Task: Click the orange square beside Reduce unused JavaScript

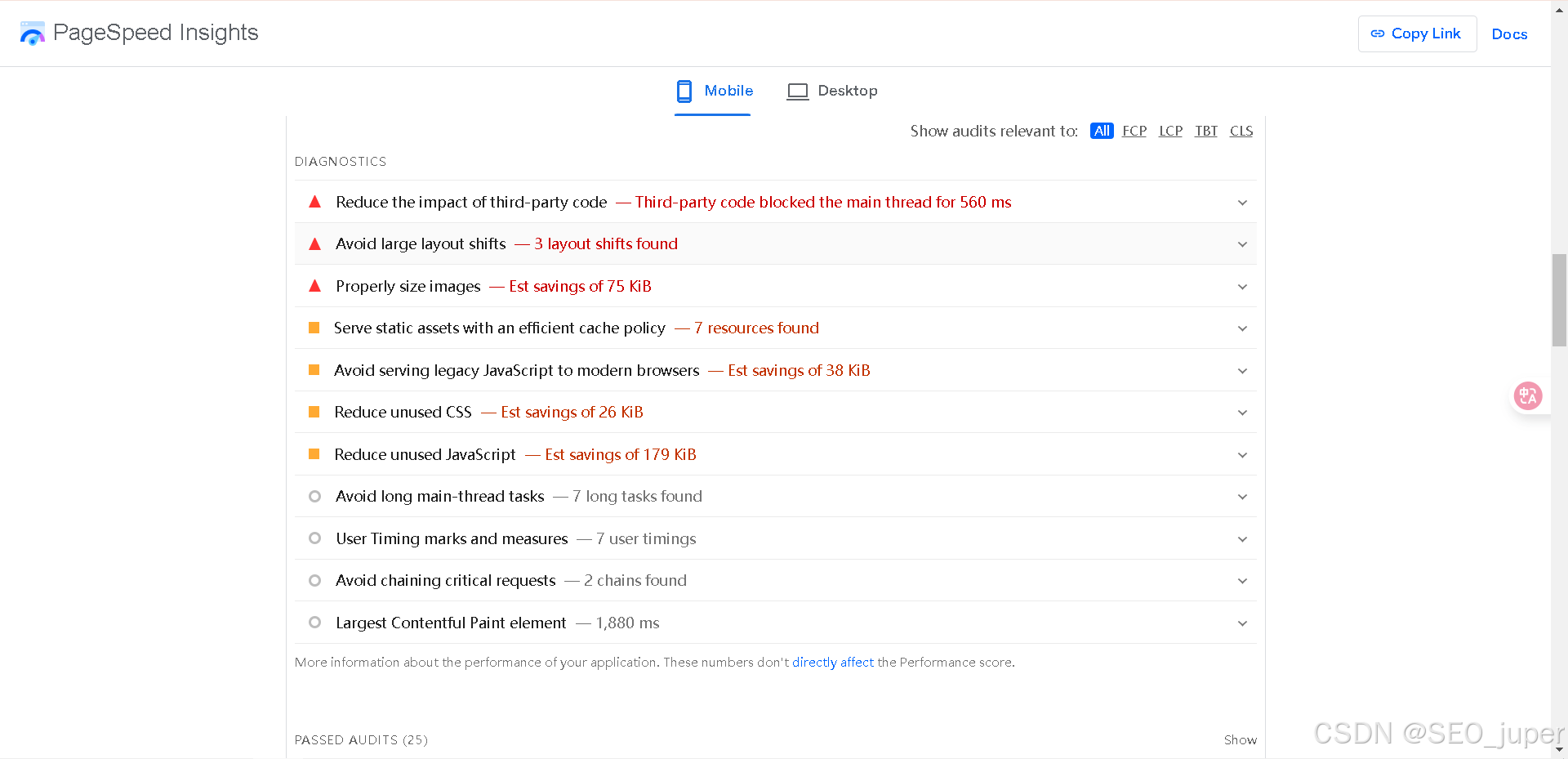Action: 314,454
